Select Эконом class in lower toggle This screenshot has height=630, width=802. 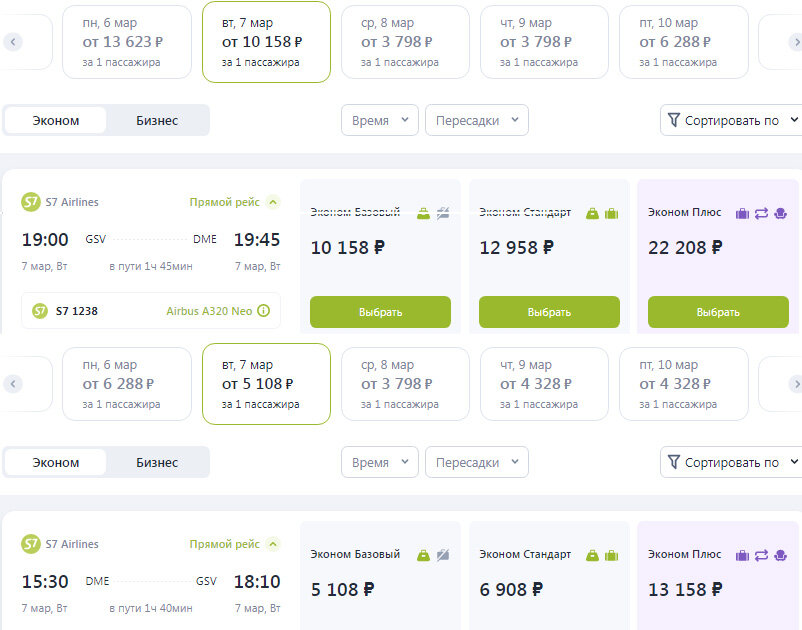(56, 462)
